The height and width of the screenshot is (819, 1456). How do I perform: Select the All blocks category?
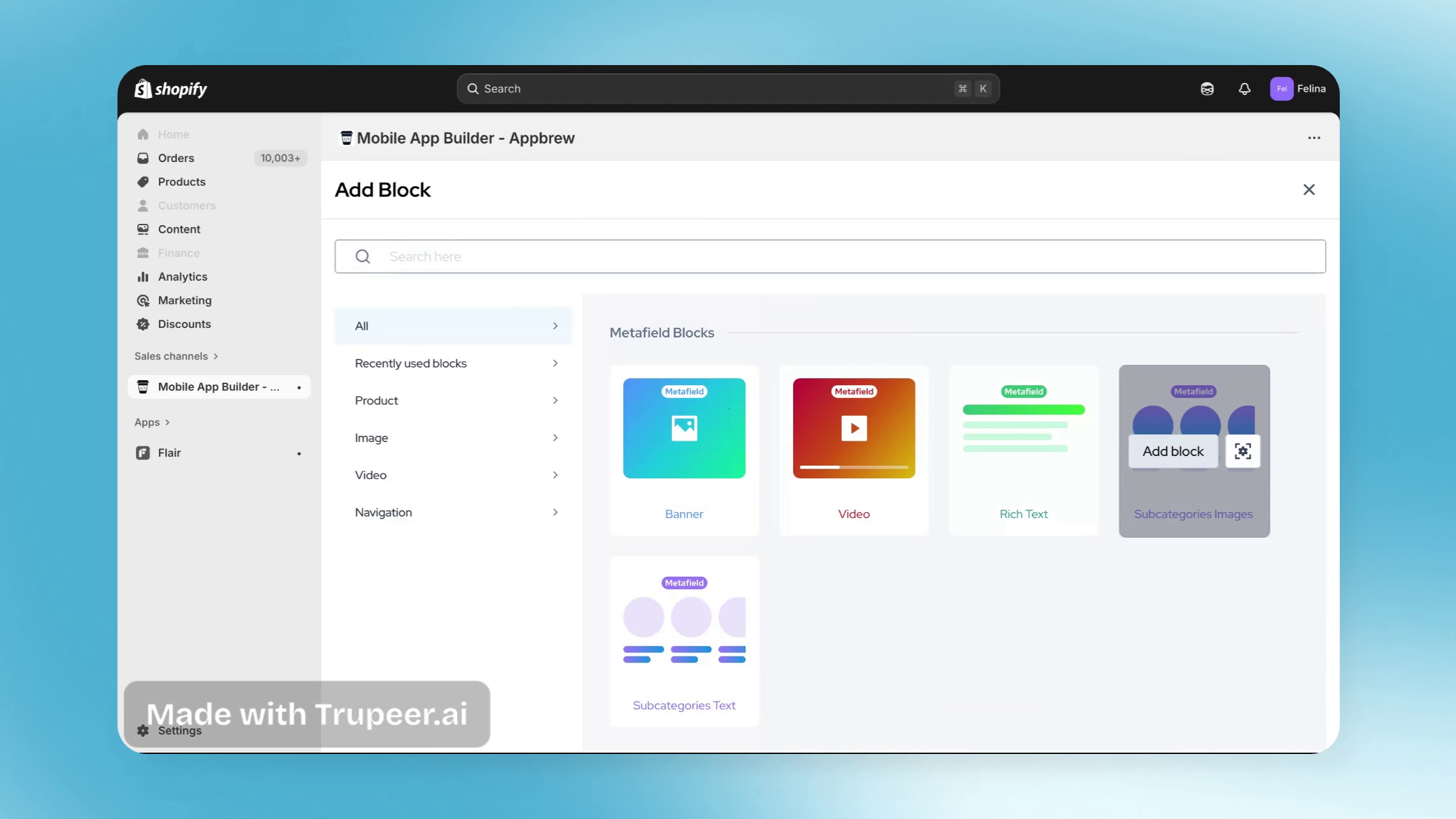[x=453, y=325]
